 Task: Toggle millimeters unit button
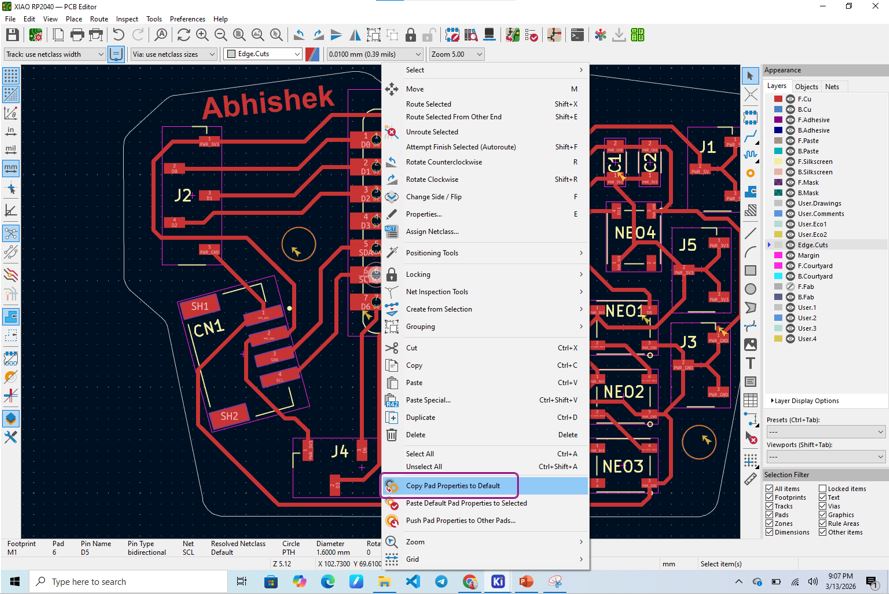tap(11, 168)
